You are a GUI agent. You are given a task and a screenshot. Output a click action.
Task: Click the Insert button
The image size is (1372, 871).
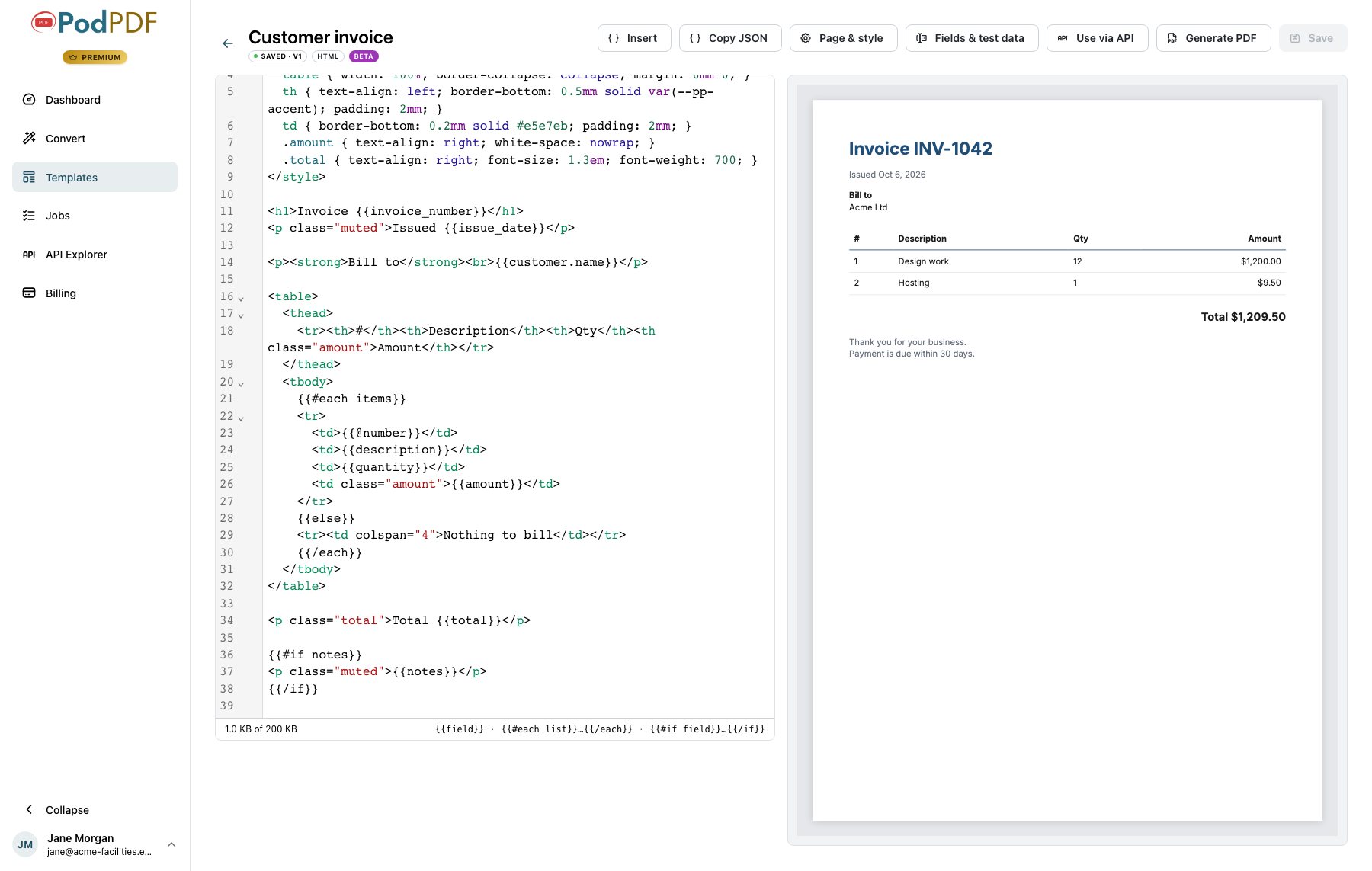pyautogui.click(x=634, y=38)
